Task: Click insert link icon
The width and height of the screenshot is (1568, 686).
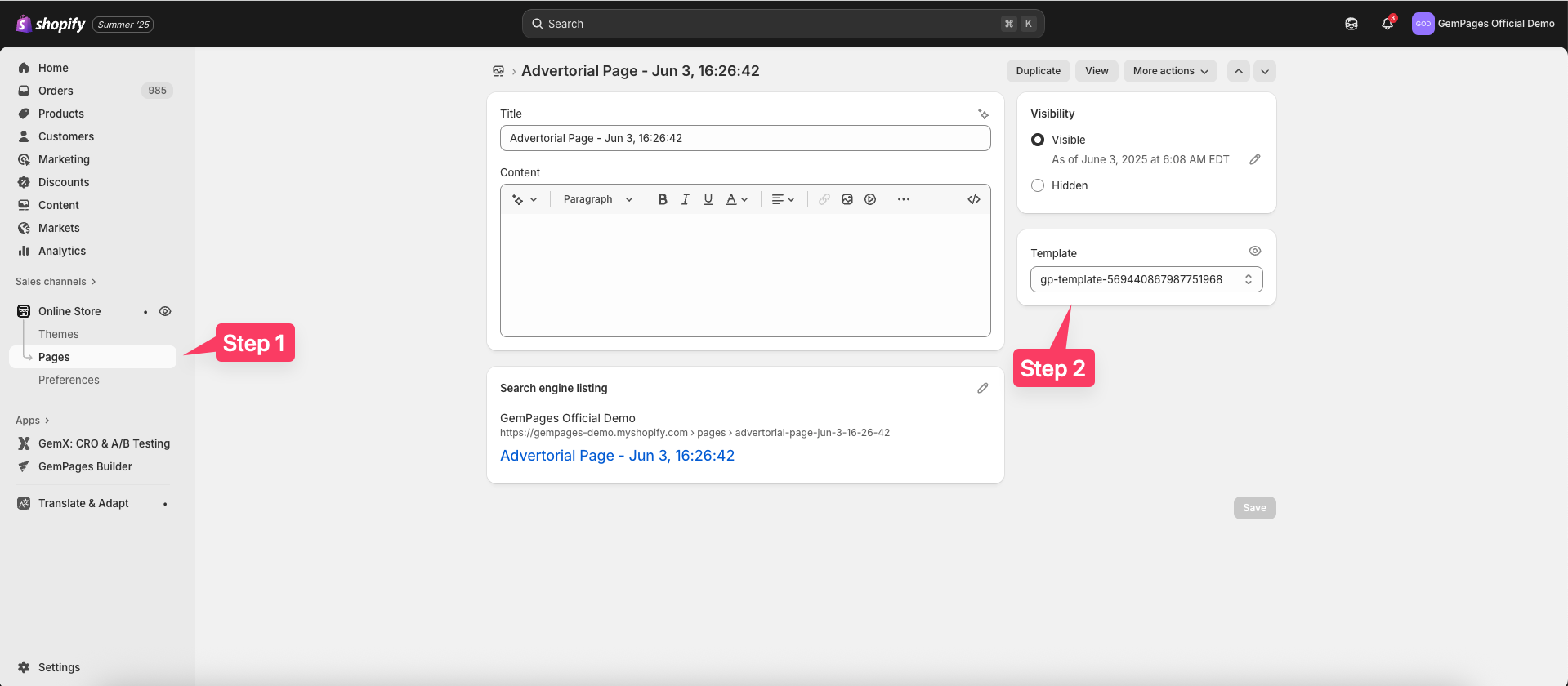Action: 824,199
